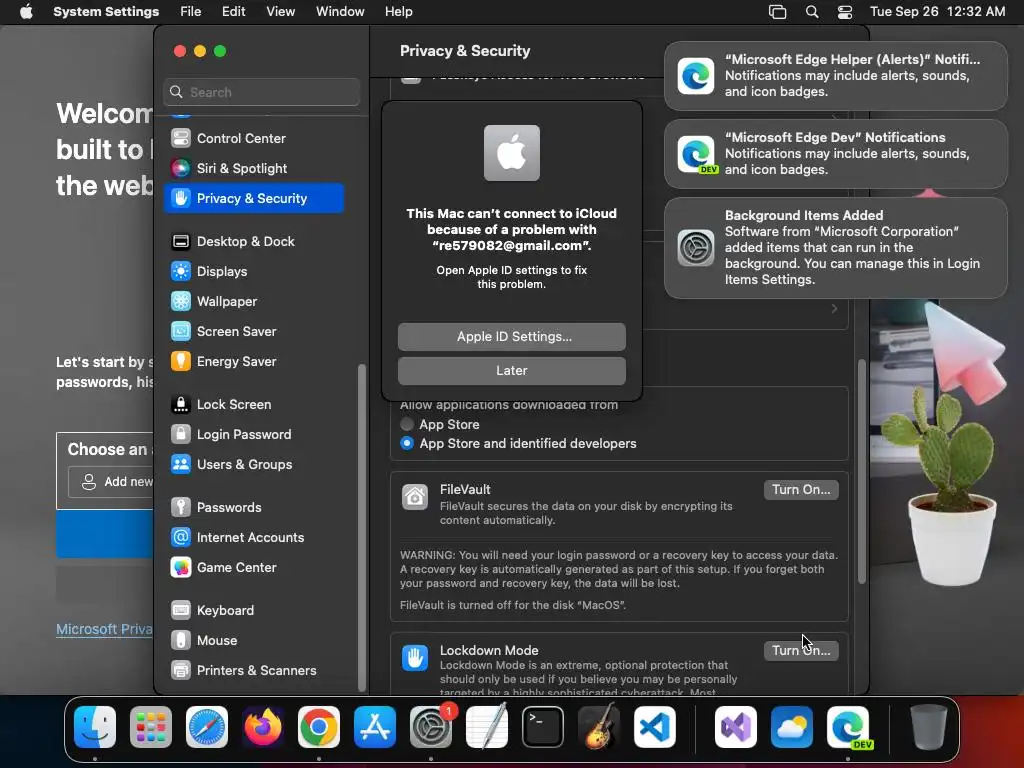The width and height of the screenshot is (1024, 768).
Task: Turn on FileVault
Action: (x=801, y=490)
